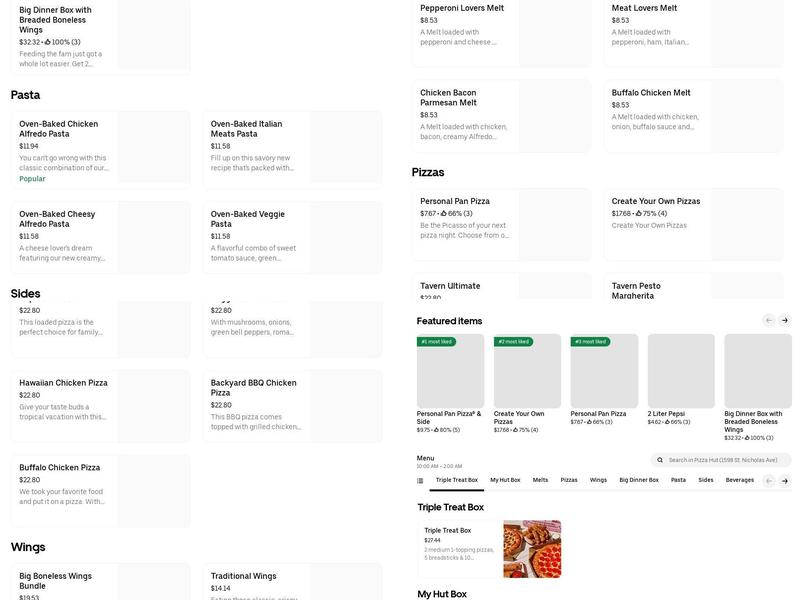
Task: Jump to the Beverages tab
Action: click(x=740, y=480)
